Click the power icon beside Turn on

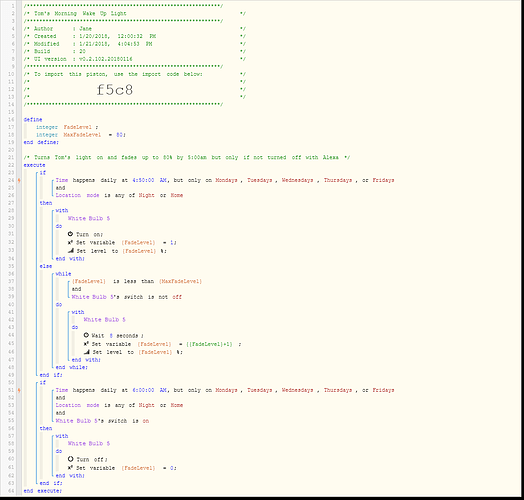(x=70, y=234)
